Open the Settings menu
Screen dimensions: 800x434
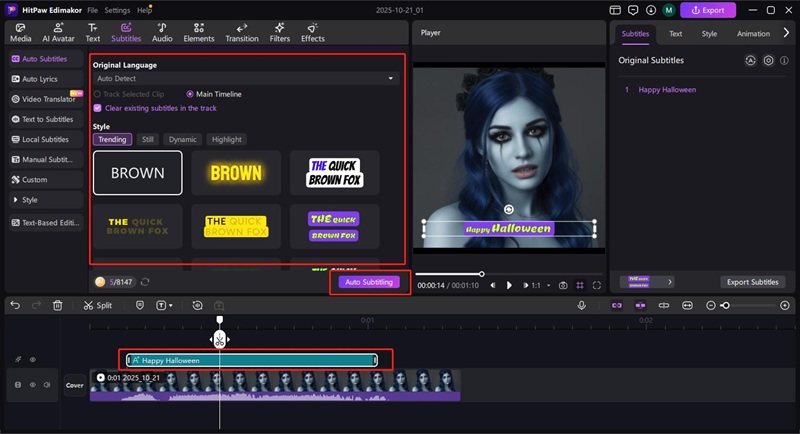117,9
